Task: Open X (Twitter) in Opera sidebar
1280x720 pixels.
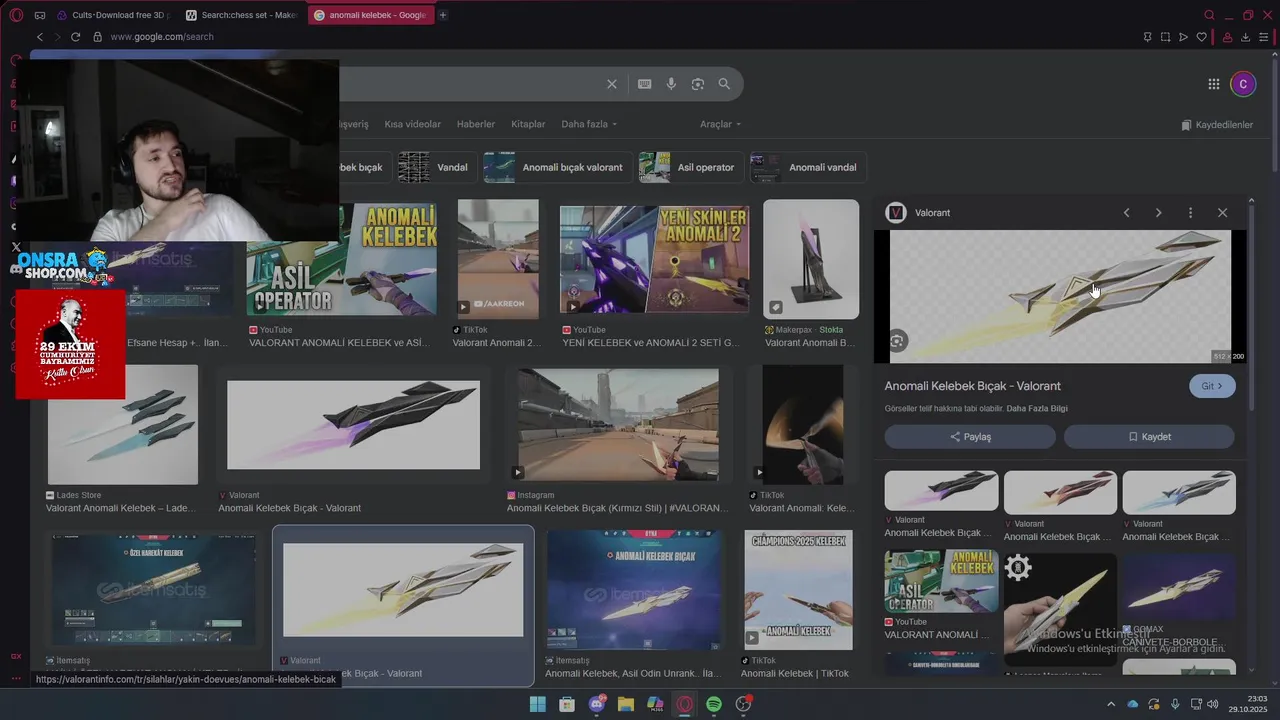Action: pos(16,247)
